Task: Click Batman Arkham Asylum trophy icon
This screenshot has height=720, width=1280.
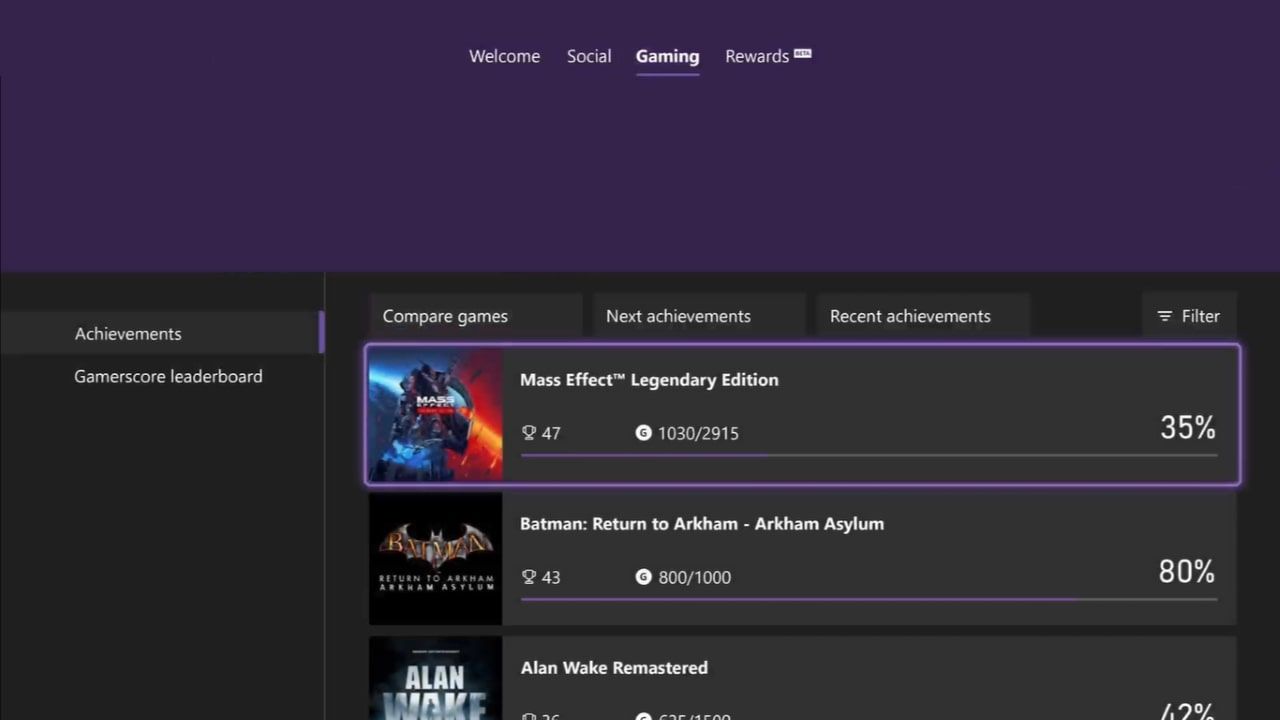Action: (529, 577)
